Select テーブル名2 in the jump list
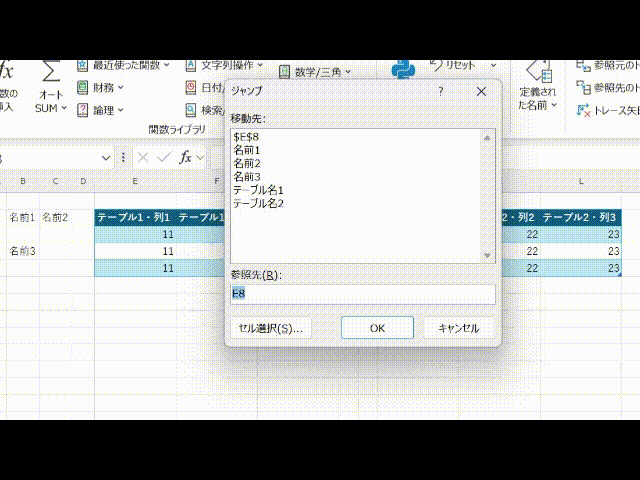Viewport: 640px width, 480px height. [x=258, y=203]
